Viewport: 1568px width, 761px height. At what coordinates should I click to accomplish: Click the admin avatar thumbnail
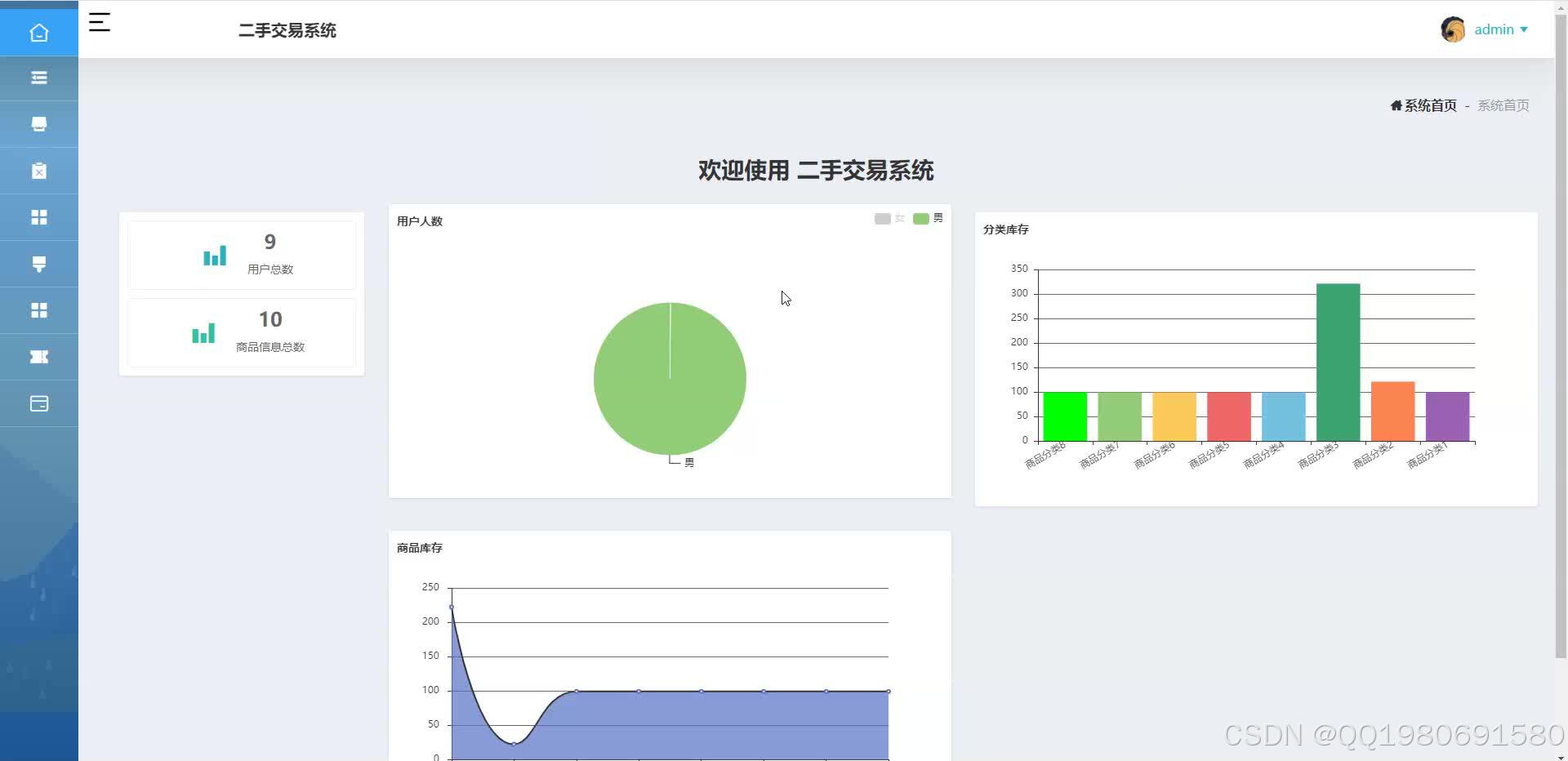1453,29
